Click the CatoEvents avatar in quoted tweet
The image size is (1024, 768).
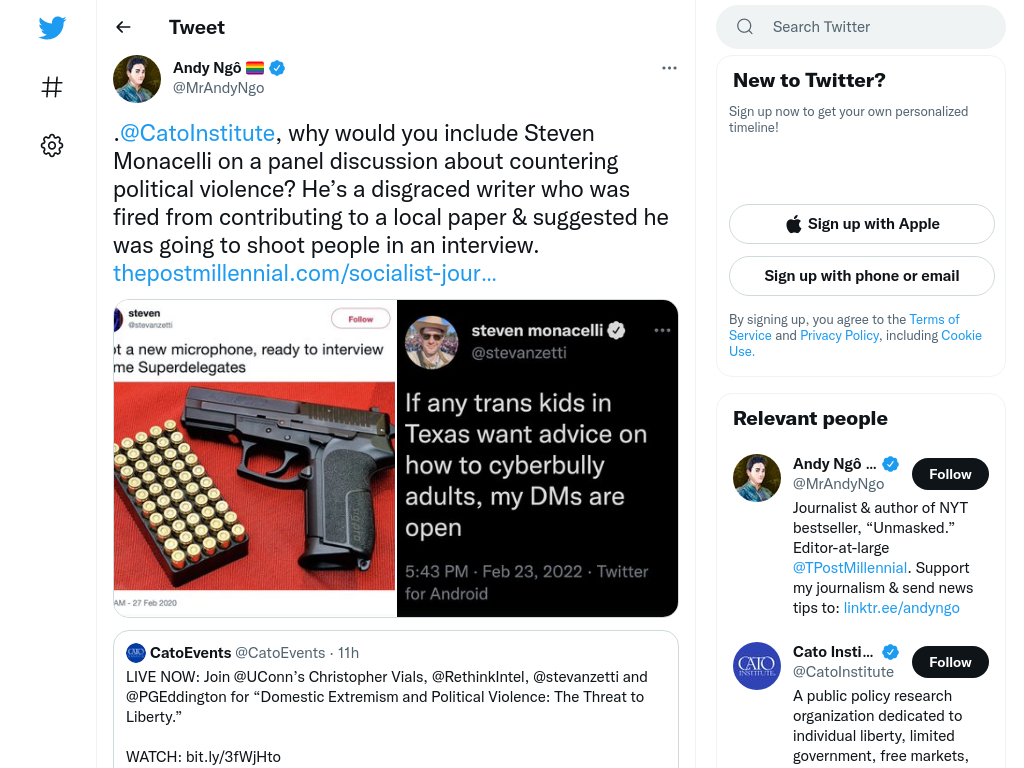click(x=136, y=652)
